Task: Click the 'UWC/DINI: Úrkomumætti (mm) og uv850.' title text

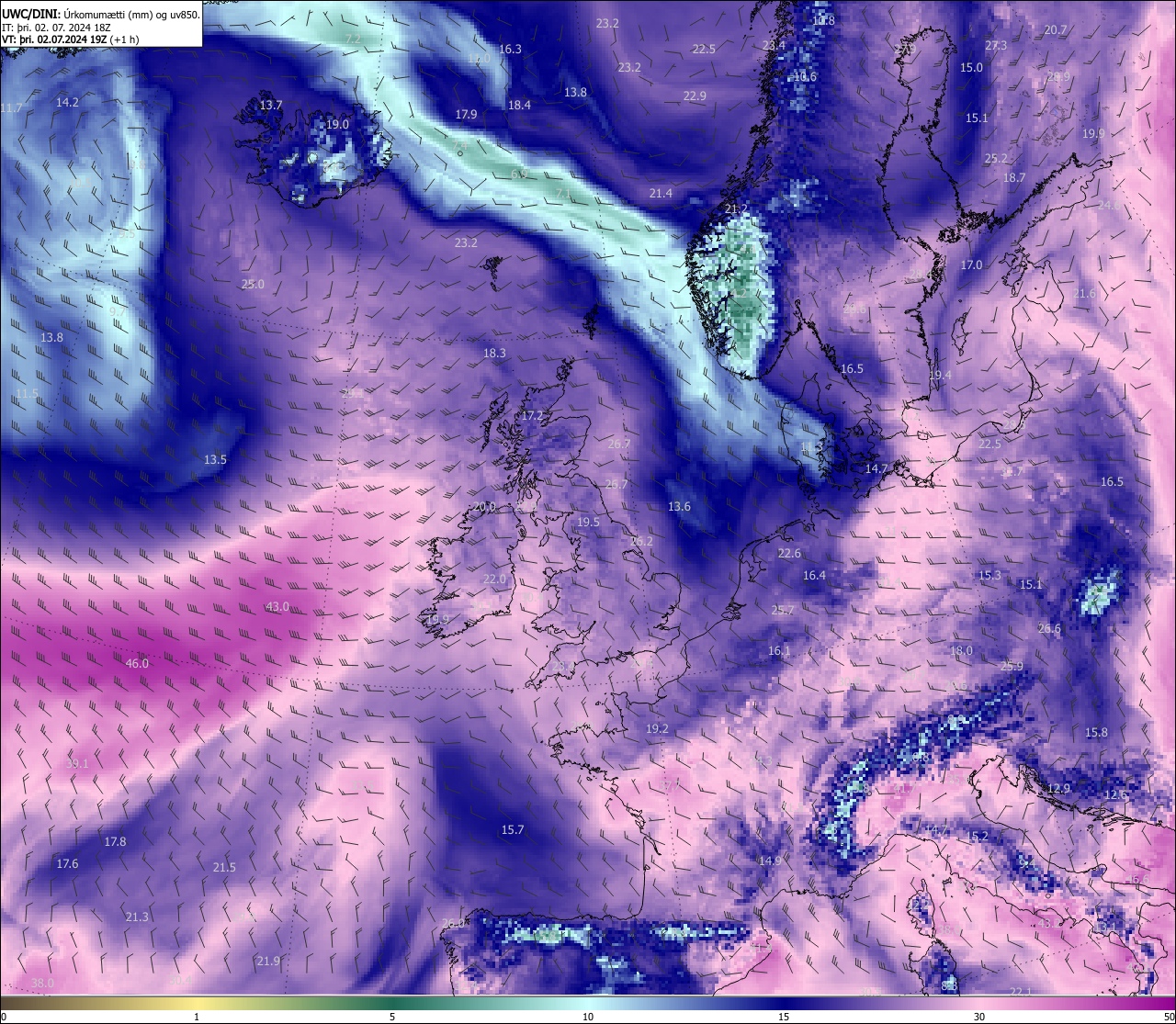Action: 101,14
